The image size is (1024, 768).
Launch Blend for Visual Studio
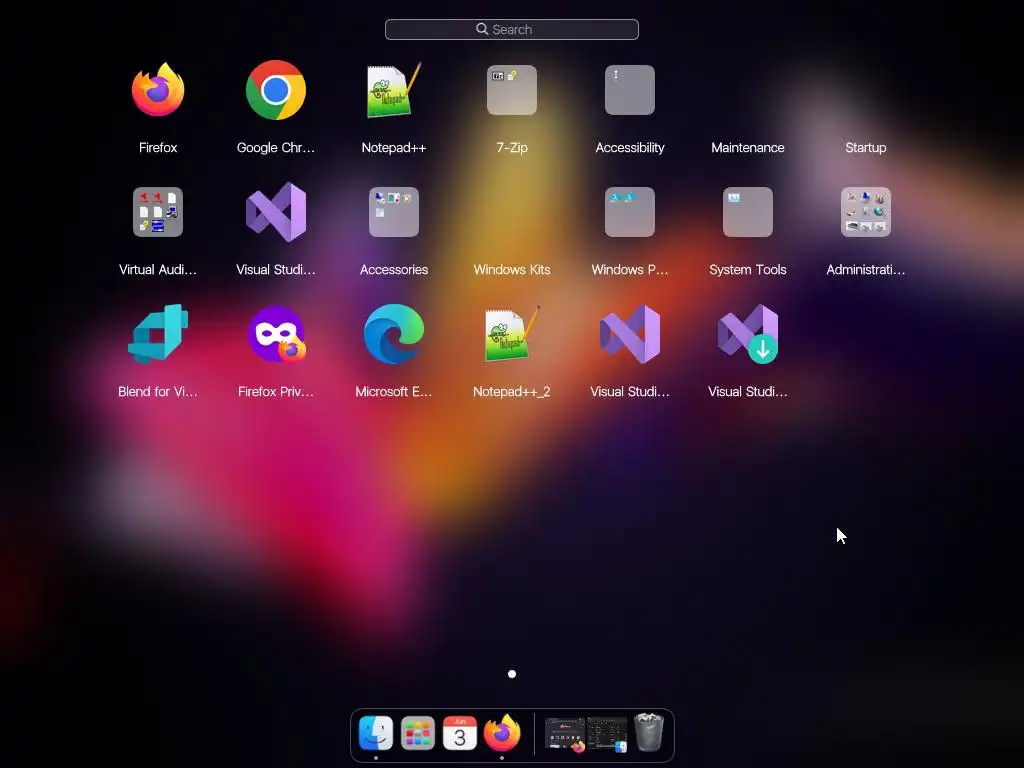[x=158, y=334]
